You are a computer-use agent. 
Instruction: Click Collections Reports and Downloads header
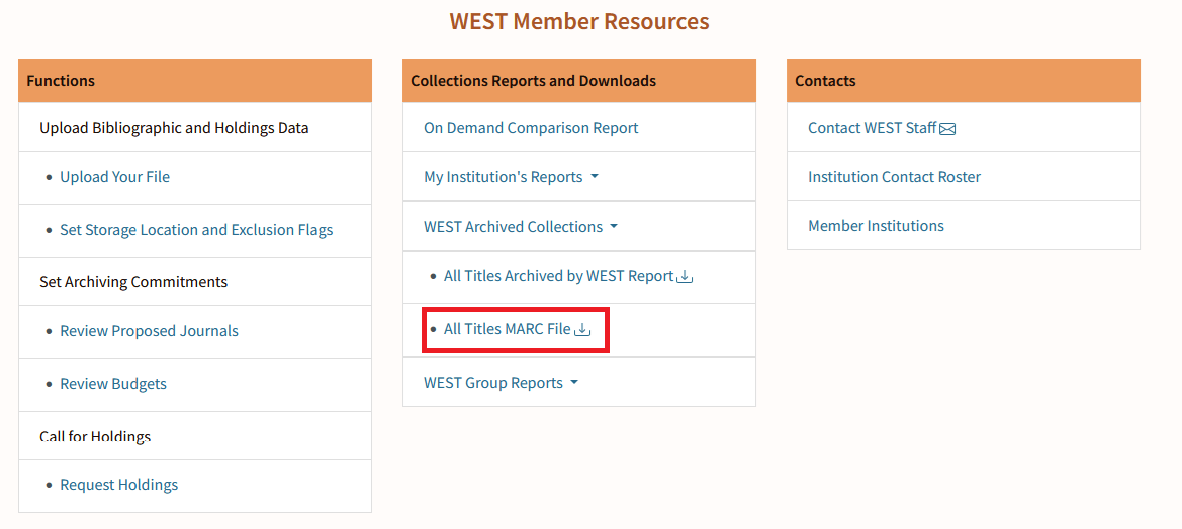click(579, 81)
